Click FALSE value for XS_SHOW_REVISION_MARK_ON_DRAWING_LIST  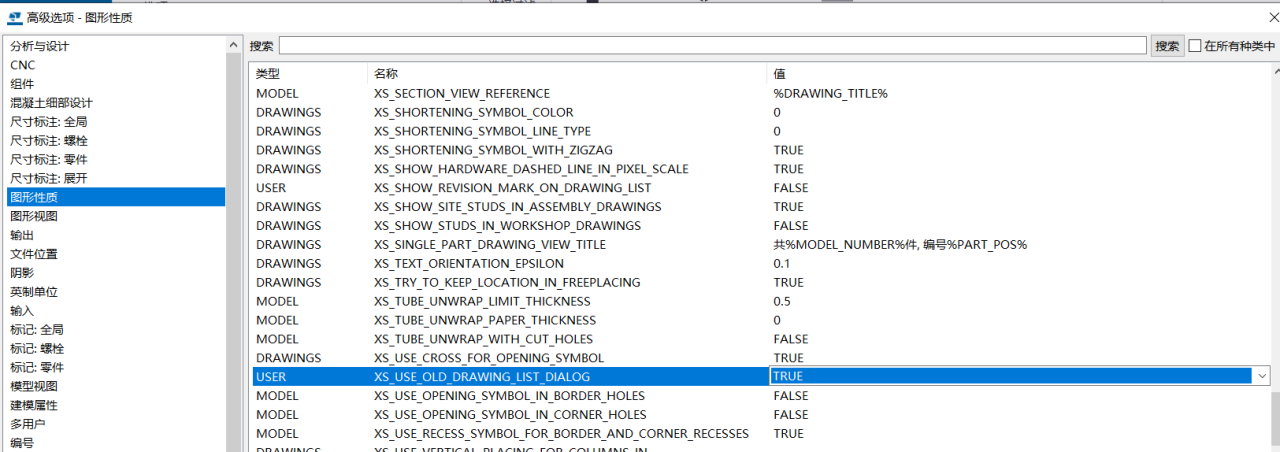coord(790,188)
